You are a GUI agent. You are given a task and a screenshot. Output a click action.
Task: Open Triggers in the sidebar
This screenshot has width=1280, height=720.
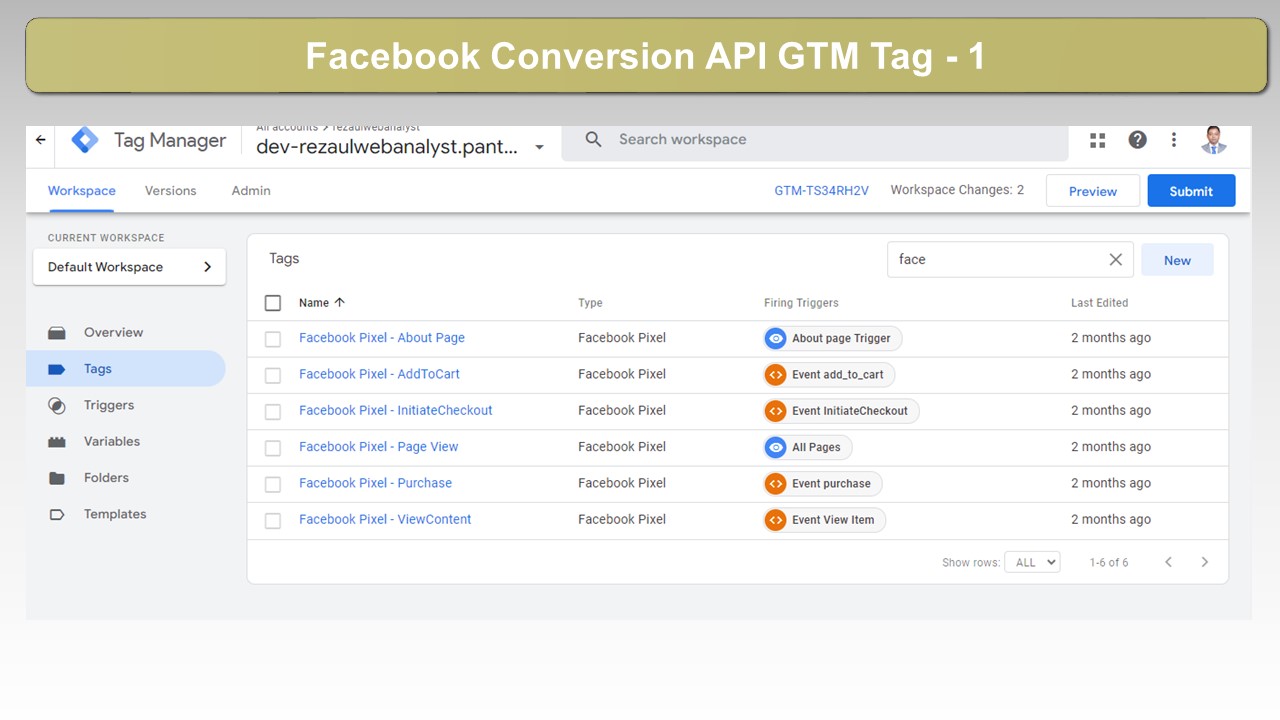pos(109,405)
